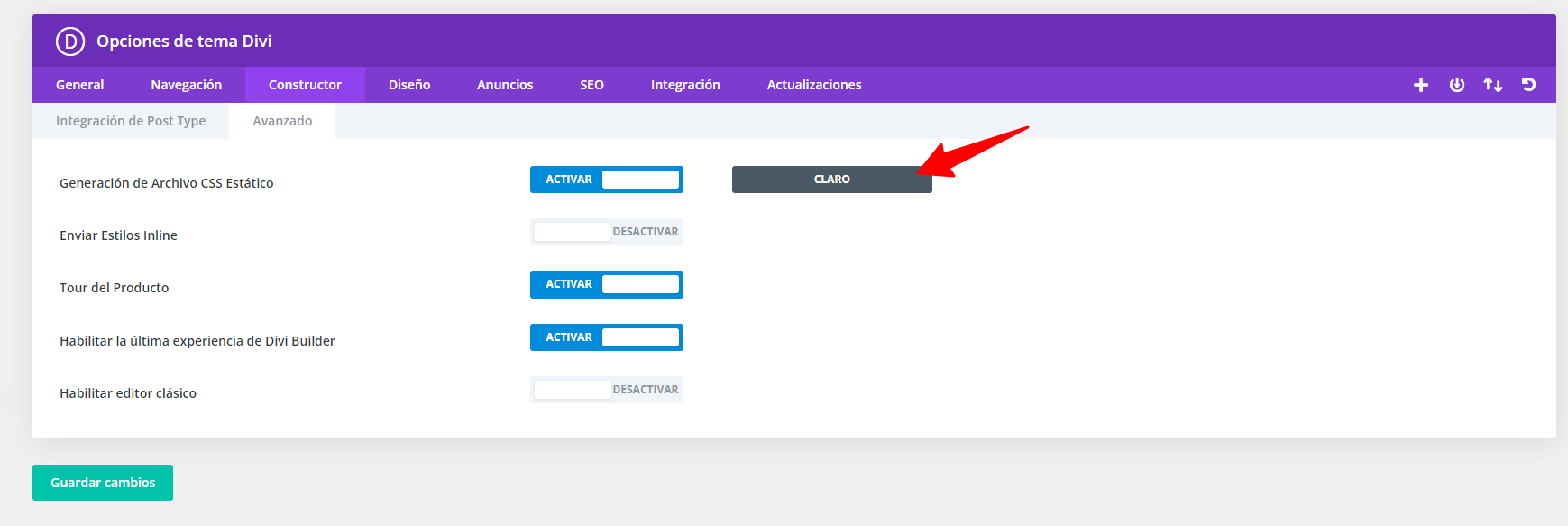Toggle Generación de Archivo CSS Estático switch

click(607, 180)
